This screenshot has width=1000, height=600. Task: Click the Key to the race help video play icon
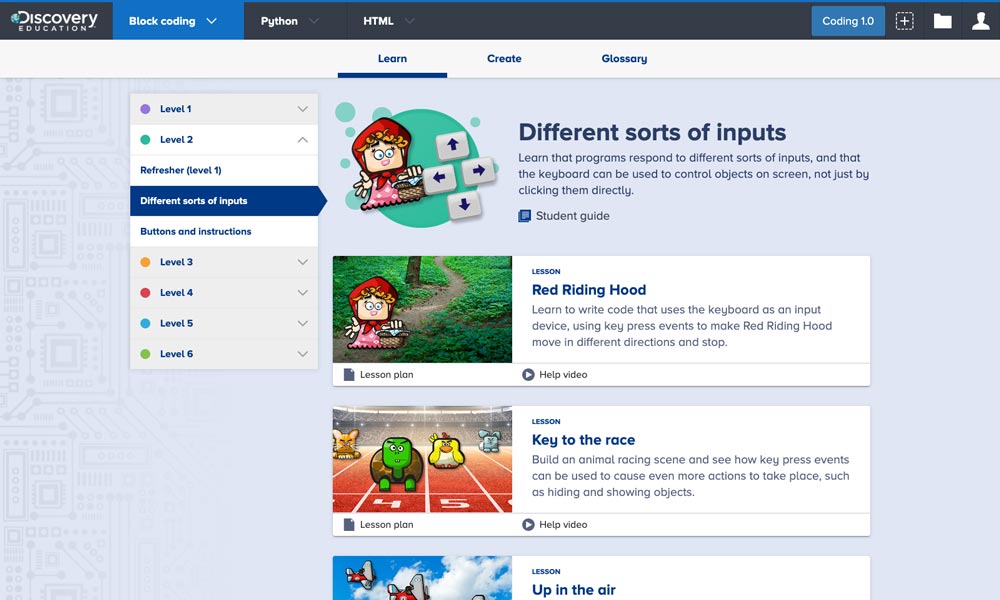pos(528,525)
